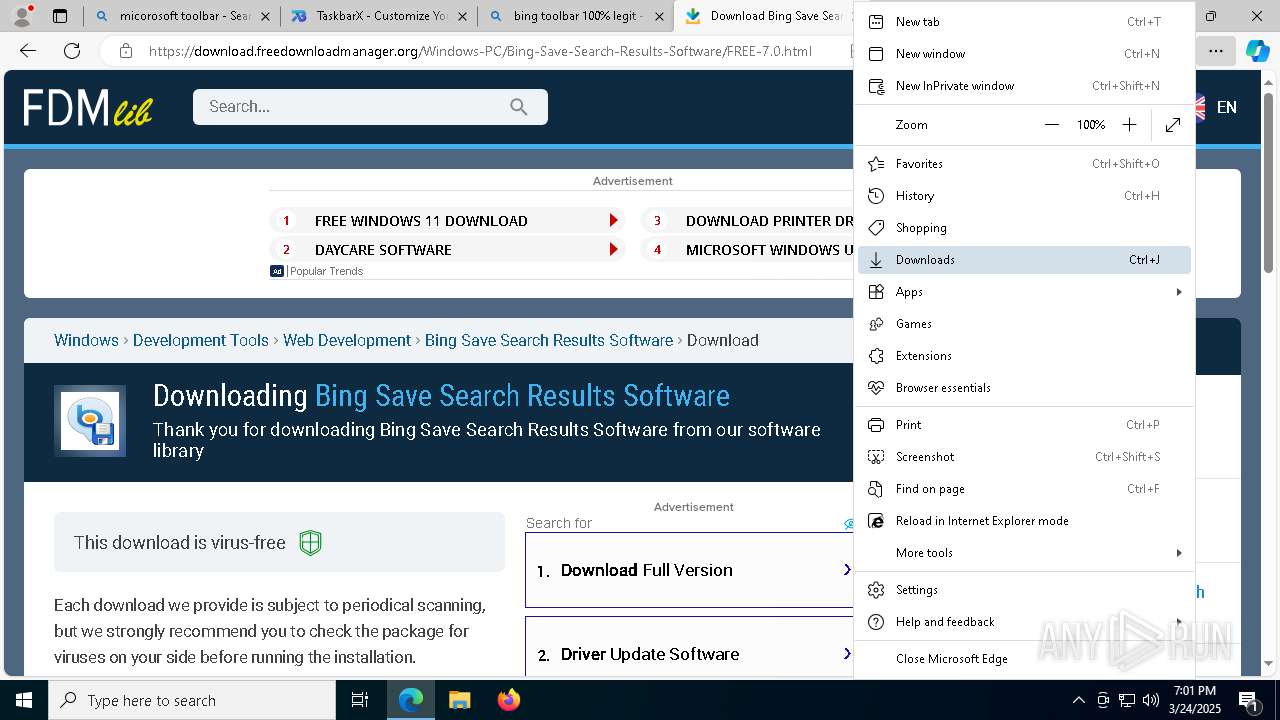Open the profile avatar icon
The height and width of the screenshot is (720, 1280).
[x=22, y=16]
